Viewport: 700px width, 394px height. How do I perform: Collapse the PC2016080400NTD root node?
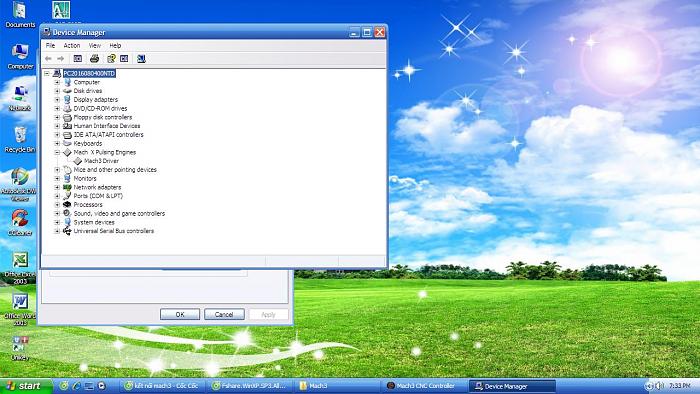pos(46,73)
